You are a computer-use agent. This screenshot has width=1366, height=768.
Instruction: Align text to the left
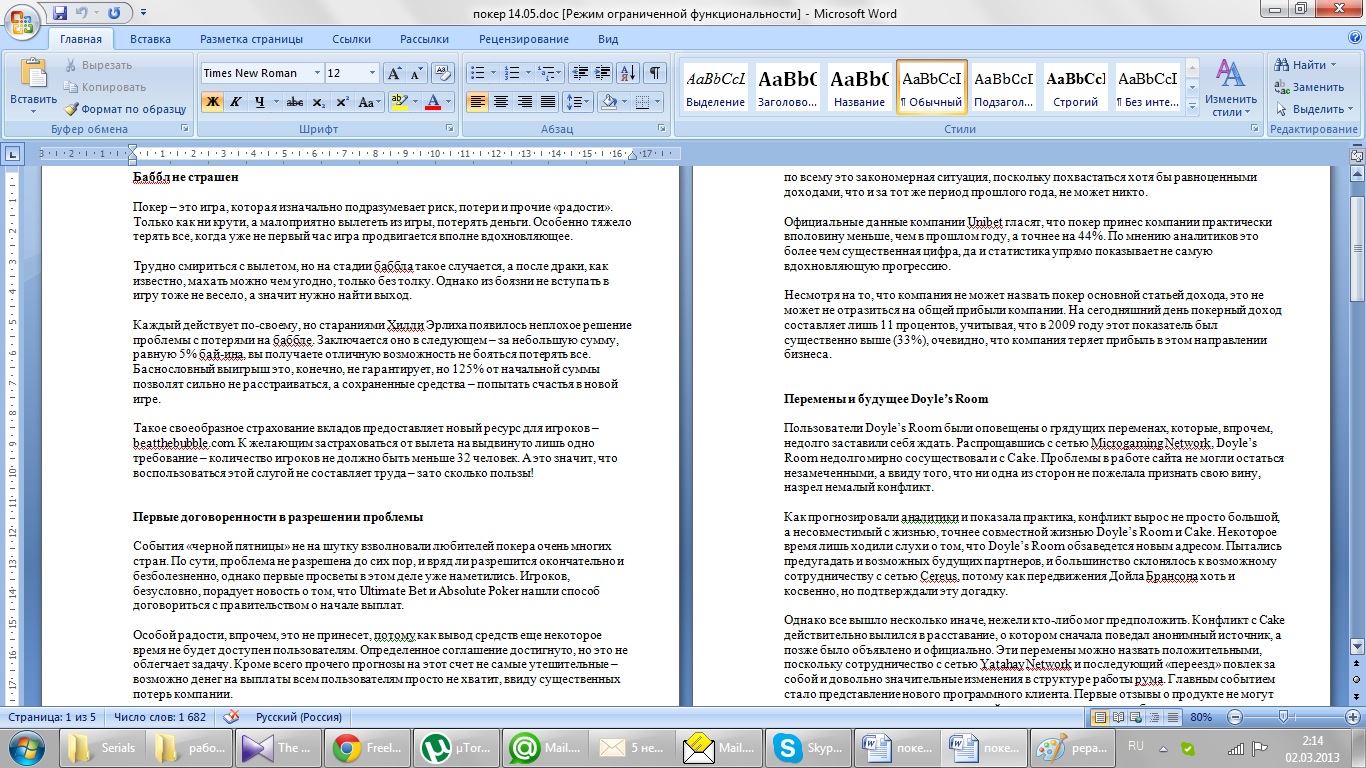pyautogui.click(x=477, y=102)
